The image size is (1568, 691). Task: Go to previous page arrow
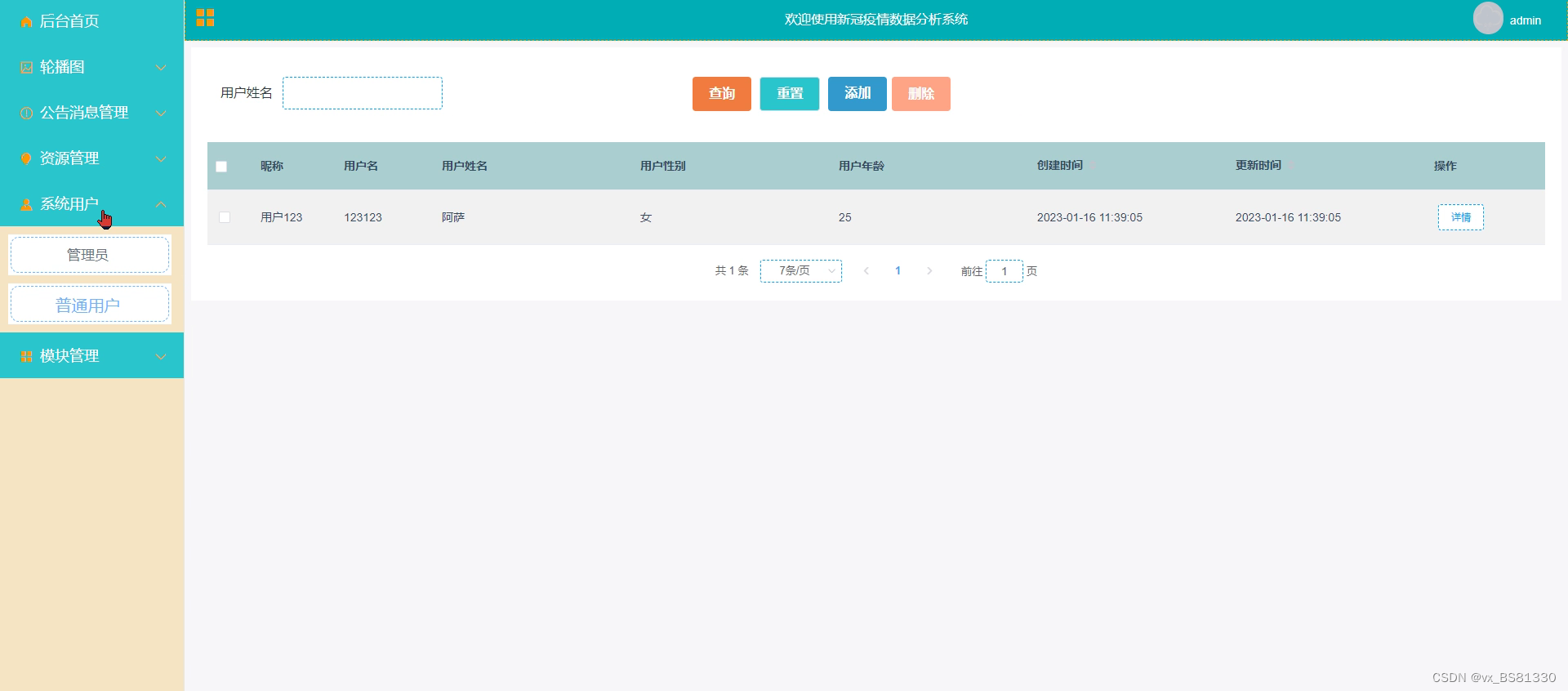tap(866, 271)
